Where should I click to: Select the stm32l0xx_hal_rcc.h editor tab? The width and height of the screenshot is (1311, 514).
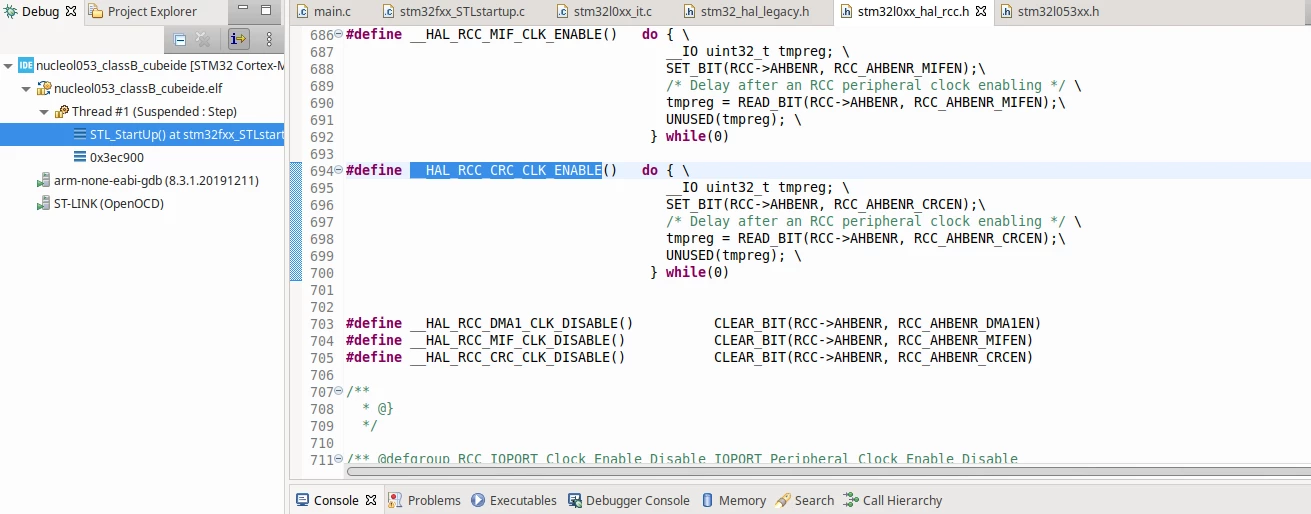[x=912, y=12]
